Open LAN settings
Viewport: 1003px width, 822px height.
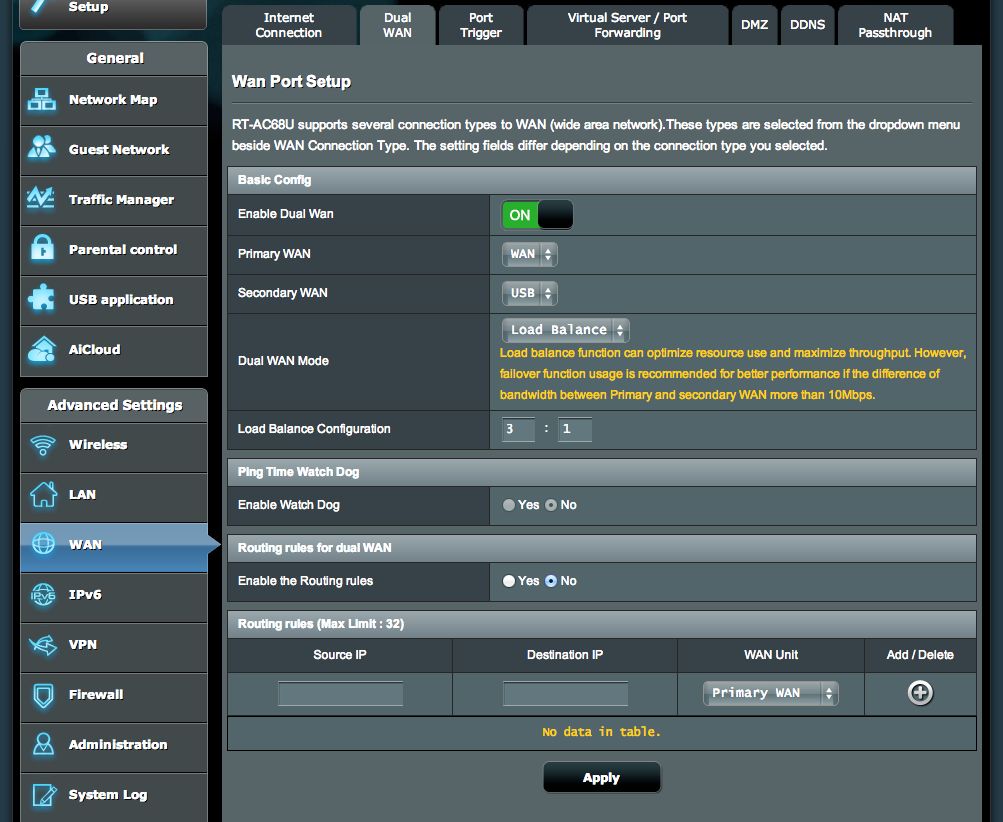click(x=114, y=497)
